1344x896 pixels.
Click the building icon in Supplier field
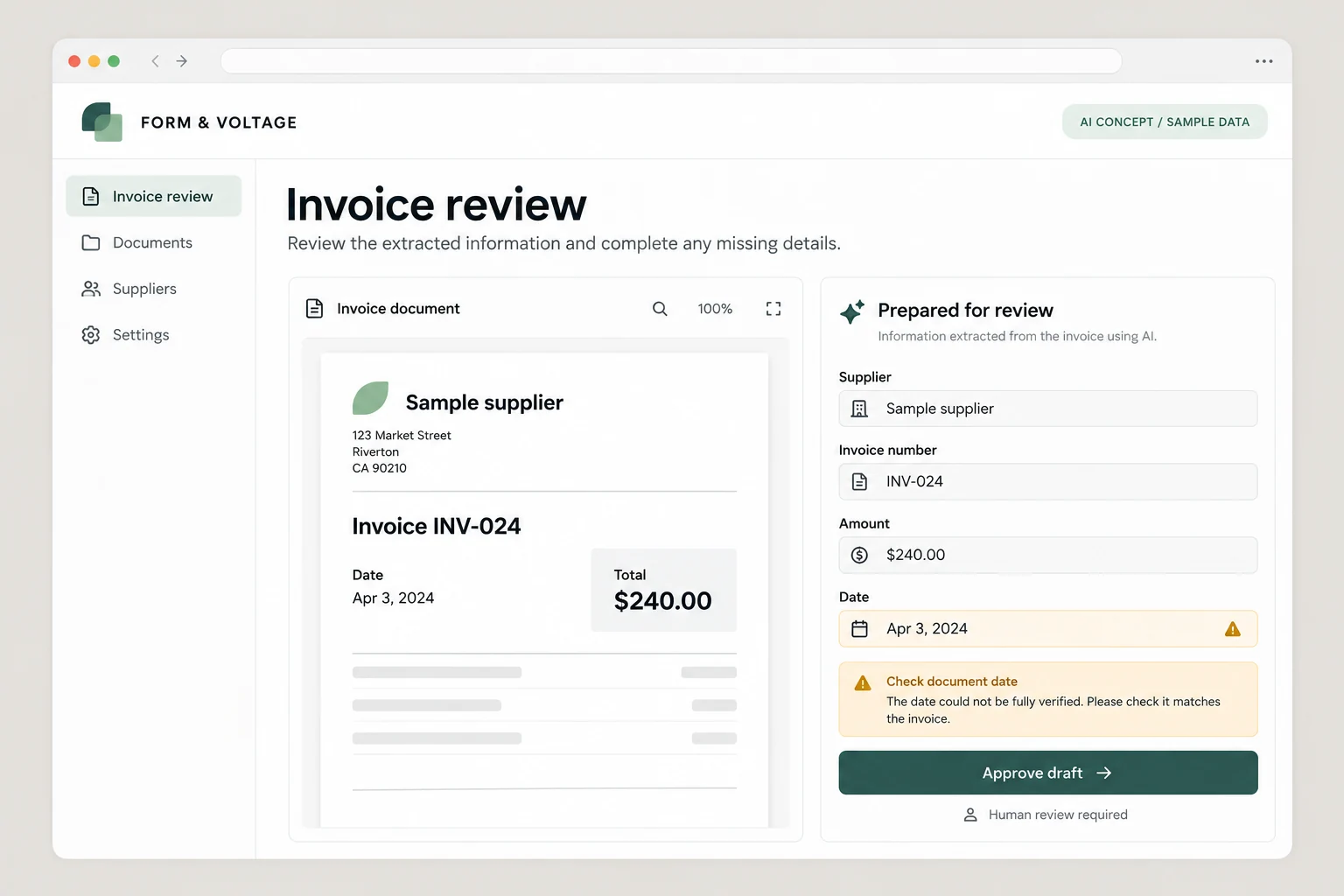pos(859,409)
